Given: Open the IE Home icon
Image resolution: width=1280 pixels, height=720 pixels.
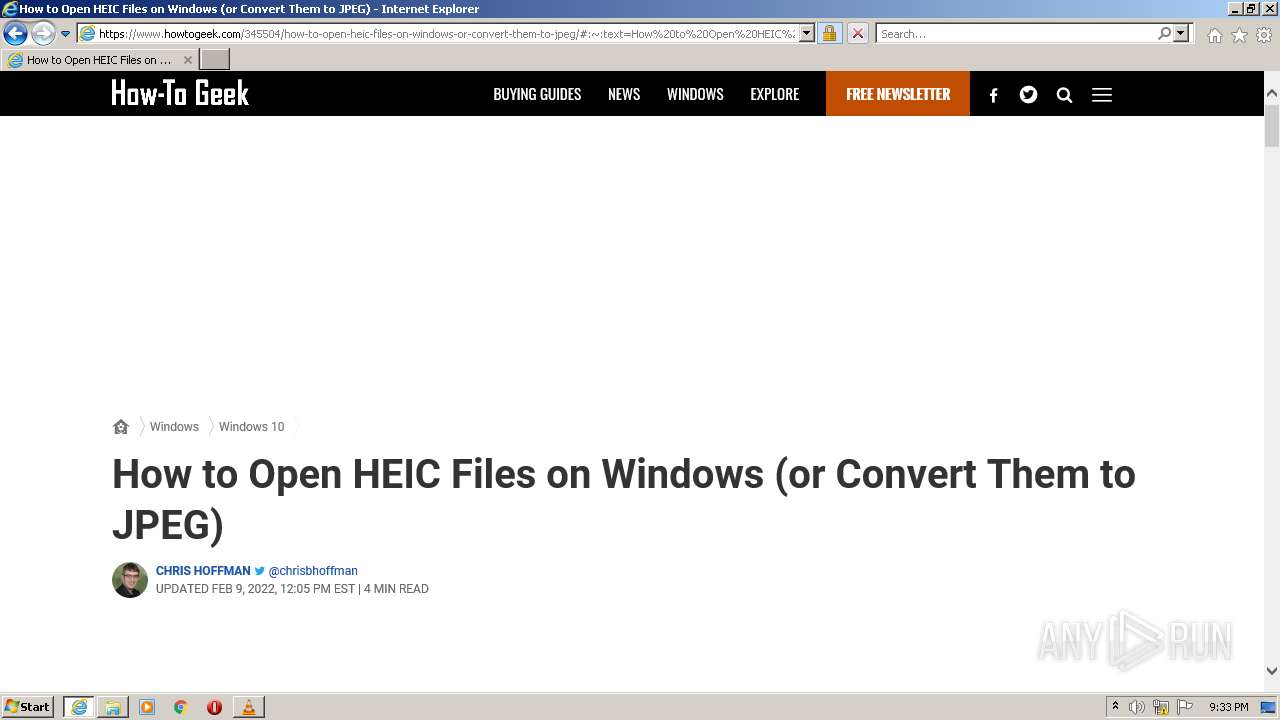Looking at the screenshot, I should 1214,35.
